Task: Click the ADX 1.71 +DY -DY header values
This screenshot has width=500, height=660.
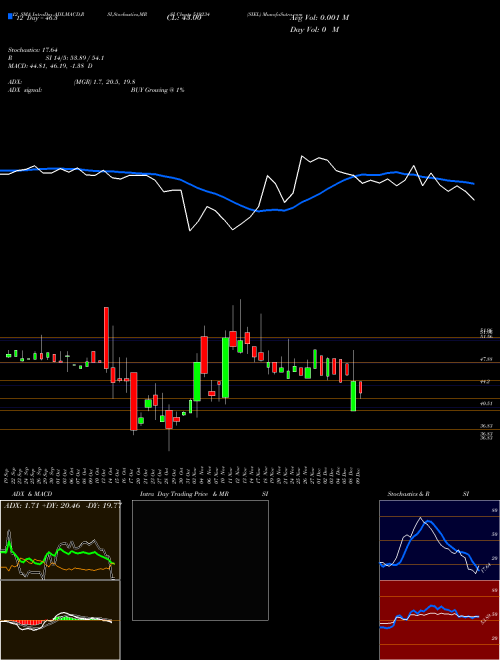Action: pos(63,505)
